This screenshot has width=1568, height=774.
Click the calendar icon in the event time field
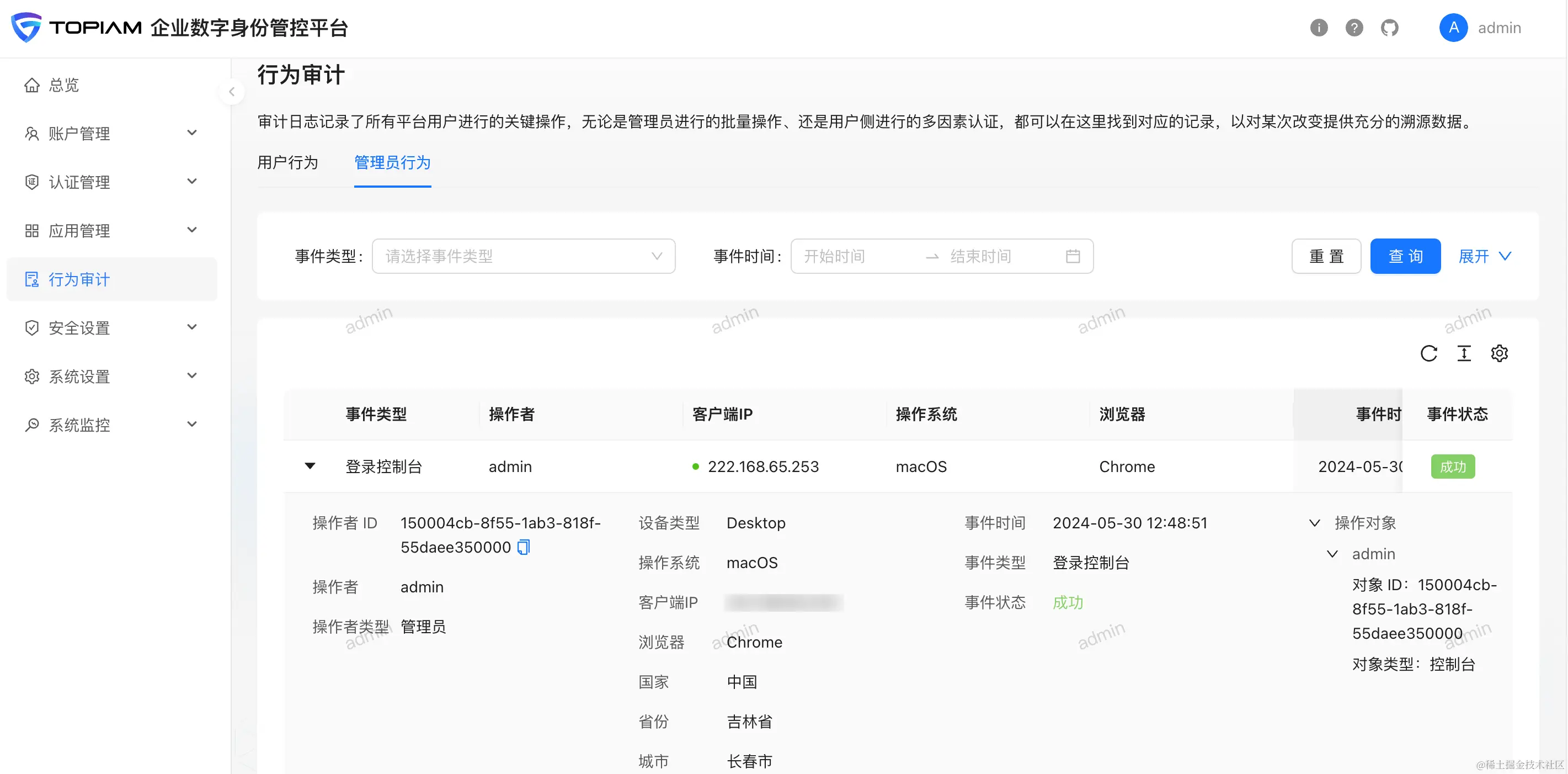[1073, 256]
